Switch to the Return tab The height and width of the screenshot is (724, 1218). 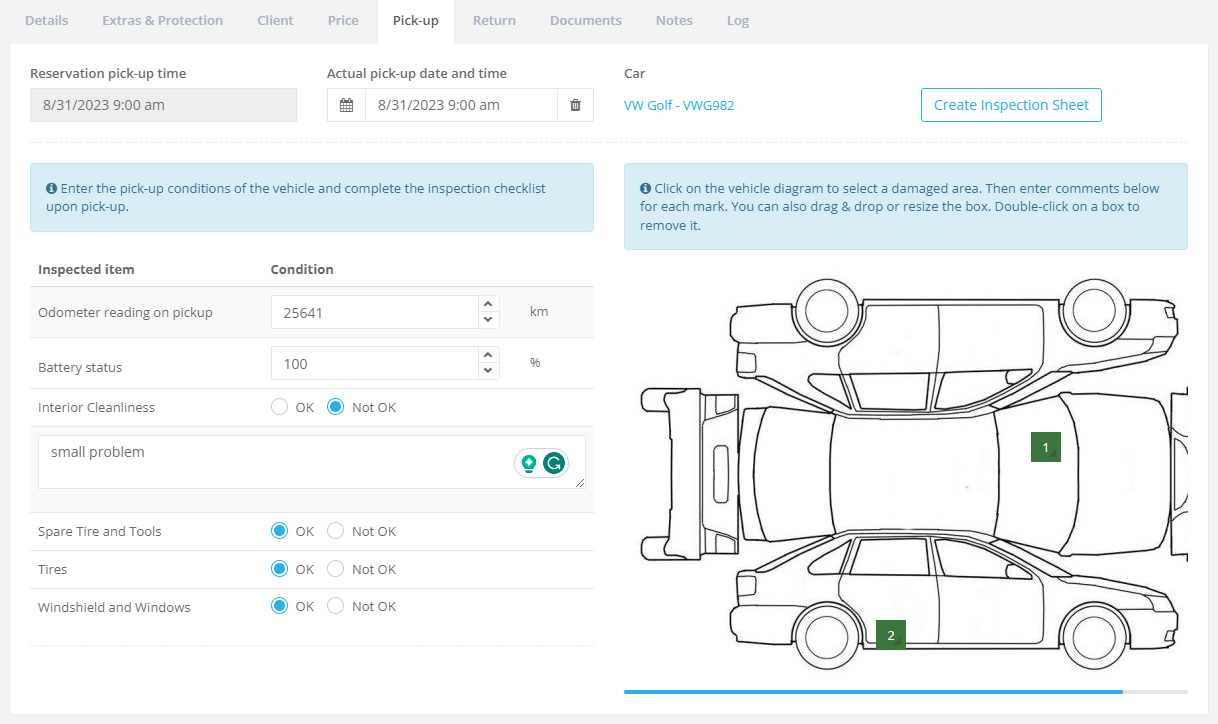point(494,20)
